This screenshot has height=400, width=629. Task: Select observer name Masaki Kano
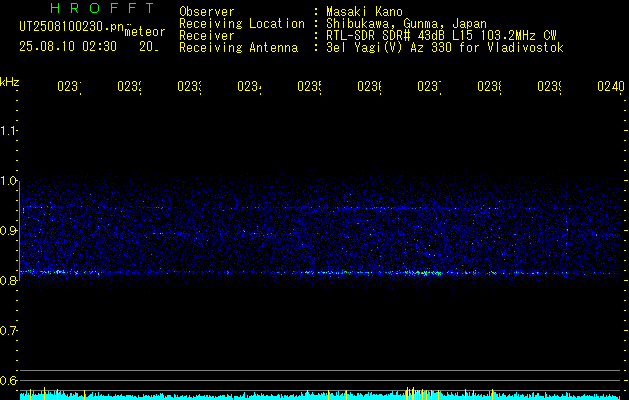tap(364, 12)
